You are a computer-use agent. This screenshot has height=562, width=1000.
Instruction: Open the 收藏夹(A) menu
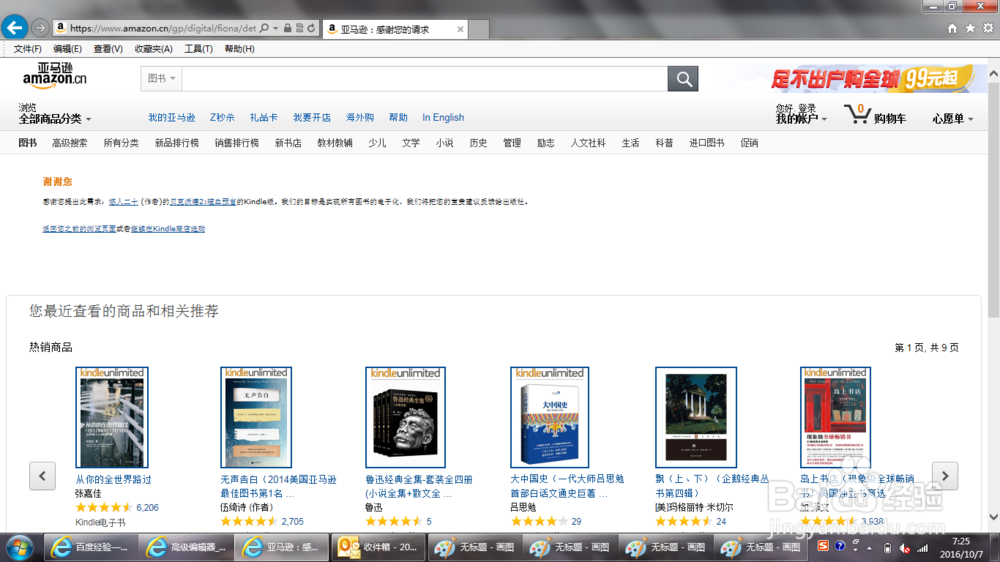153,49
